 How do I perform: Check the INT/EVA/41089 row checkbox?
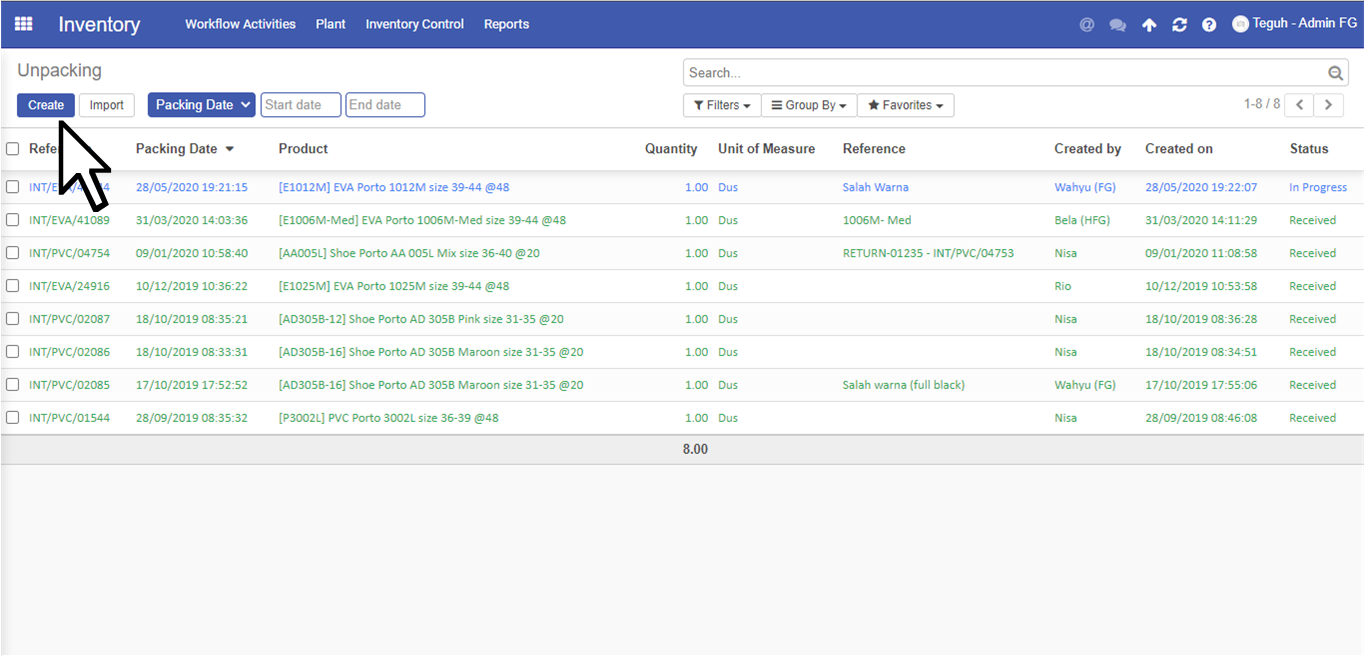click(x=13, y=220)
